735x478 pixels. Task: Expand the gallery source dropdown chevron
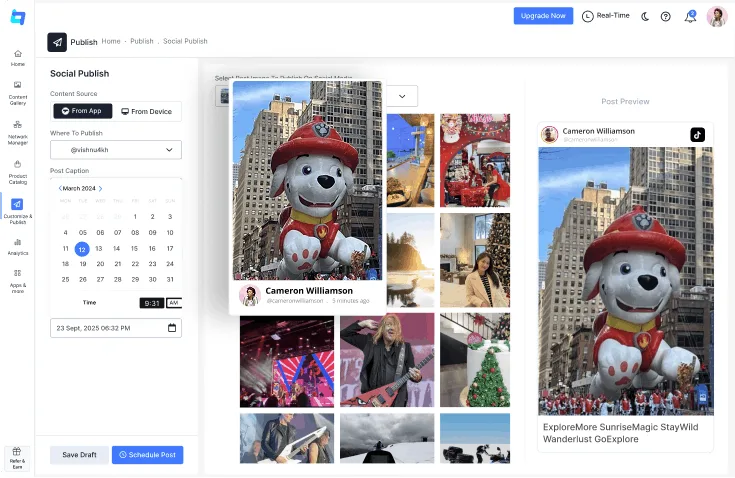pyautogui.click(x=402, y=96)
